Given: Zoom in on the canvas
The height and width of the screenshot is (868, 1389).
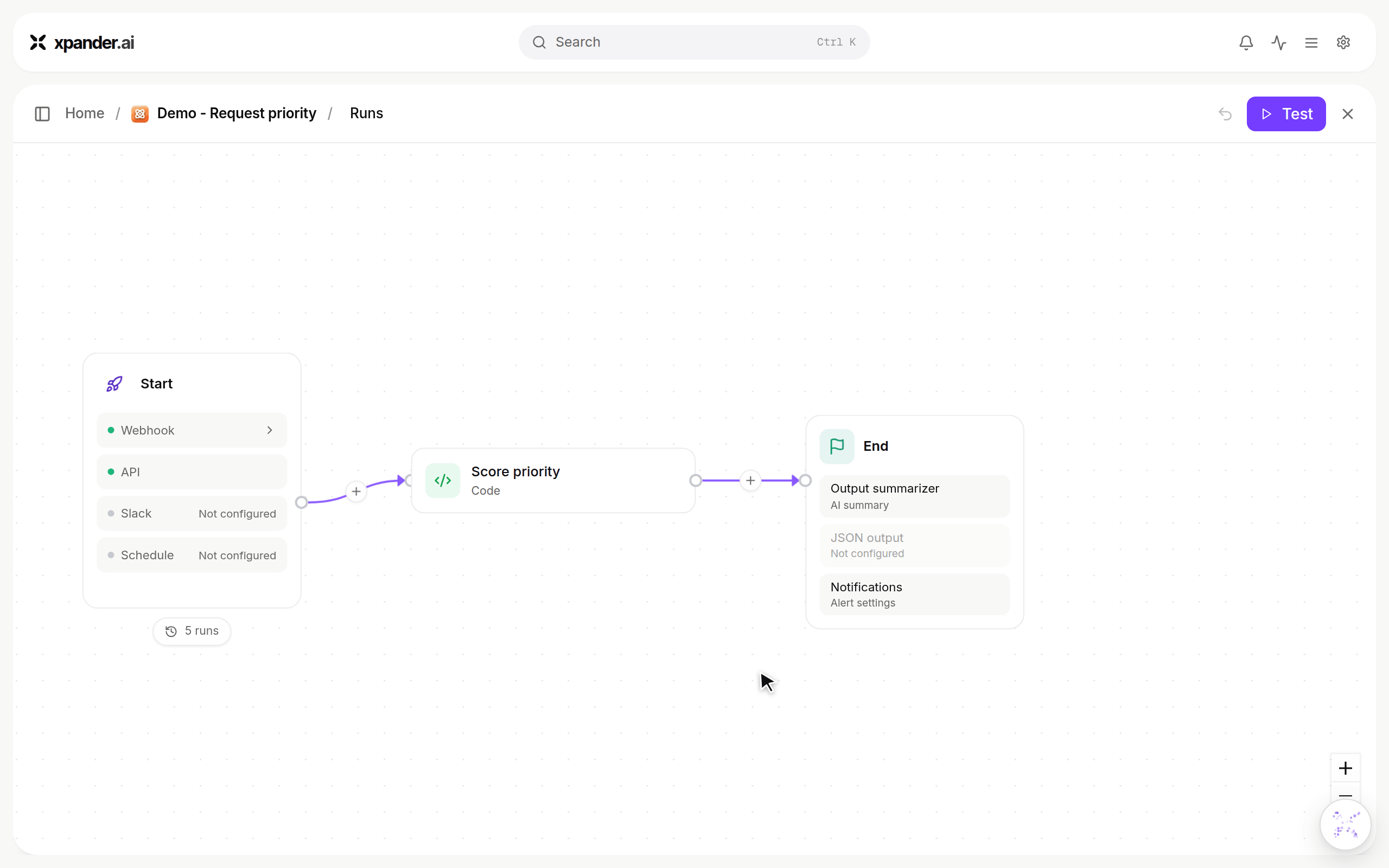Looking at the screenshot, I should tap(1346, 768).
